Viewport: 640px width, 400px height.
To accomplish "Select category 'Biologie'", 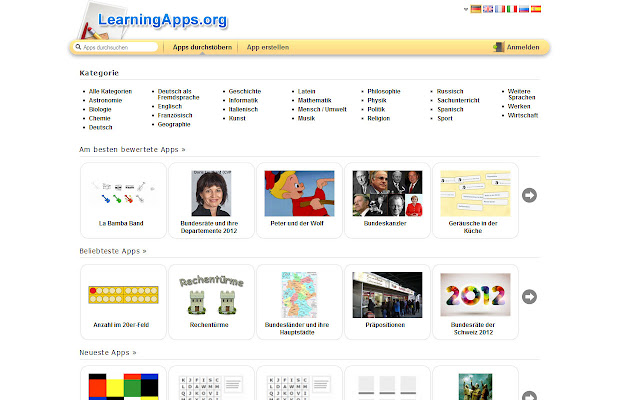I will pyautogui.click(x=100, y=109).
